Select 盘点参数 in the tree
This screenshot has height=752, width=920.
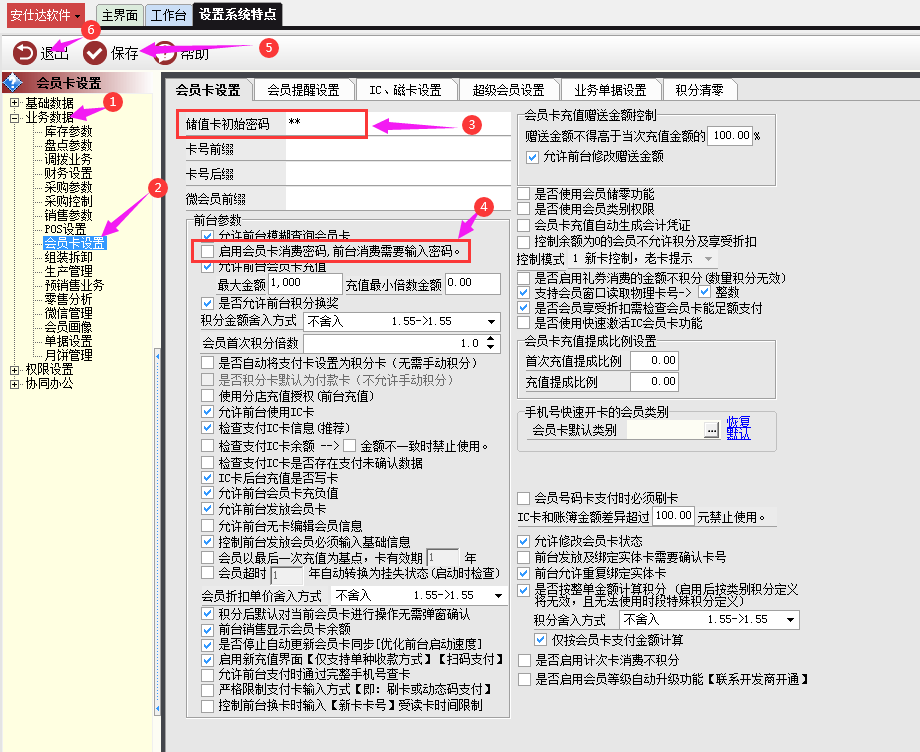(69, 145)
